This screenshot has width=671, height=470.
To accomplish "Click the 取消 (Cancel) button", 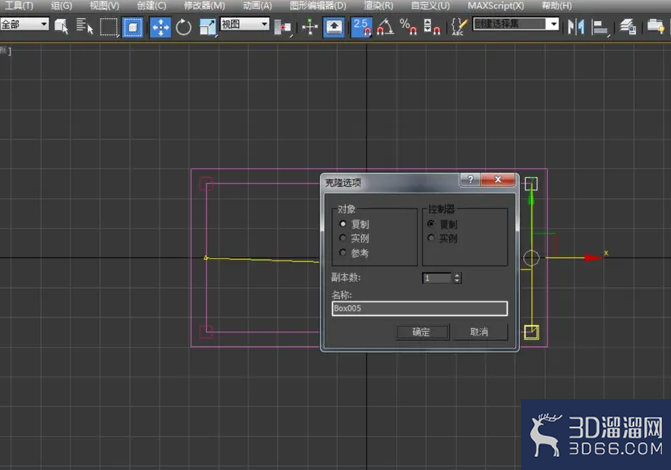I will coord(480,332).
